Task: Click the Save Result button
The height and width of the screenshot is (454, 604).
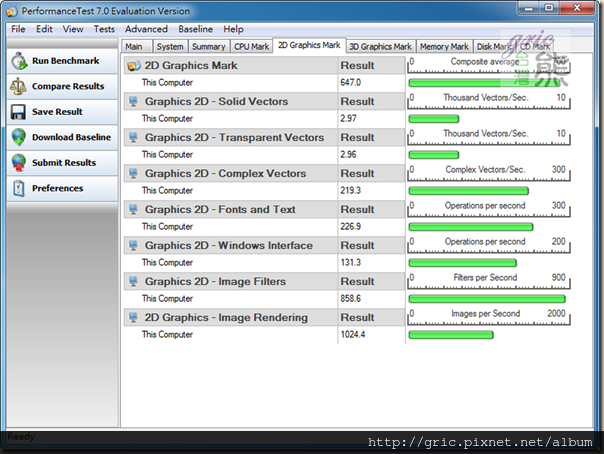Action: [x=62, y=112]
